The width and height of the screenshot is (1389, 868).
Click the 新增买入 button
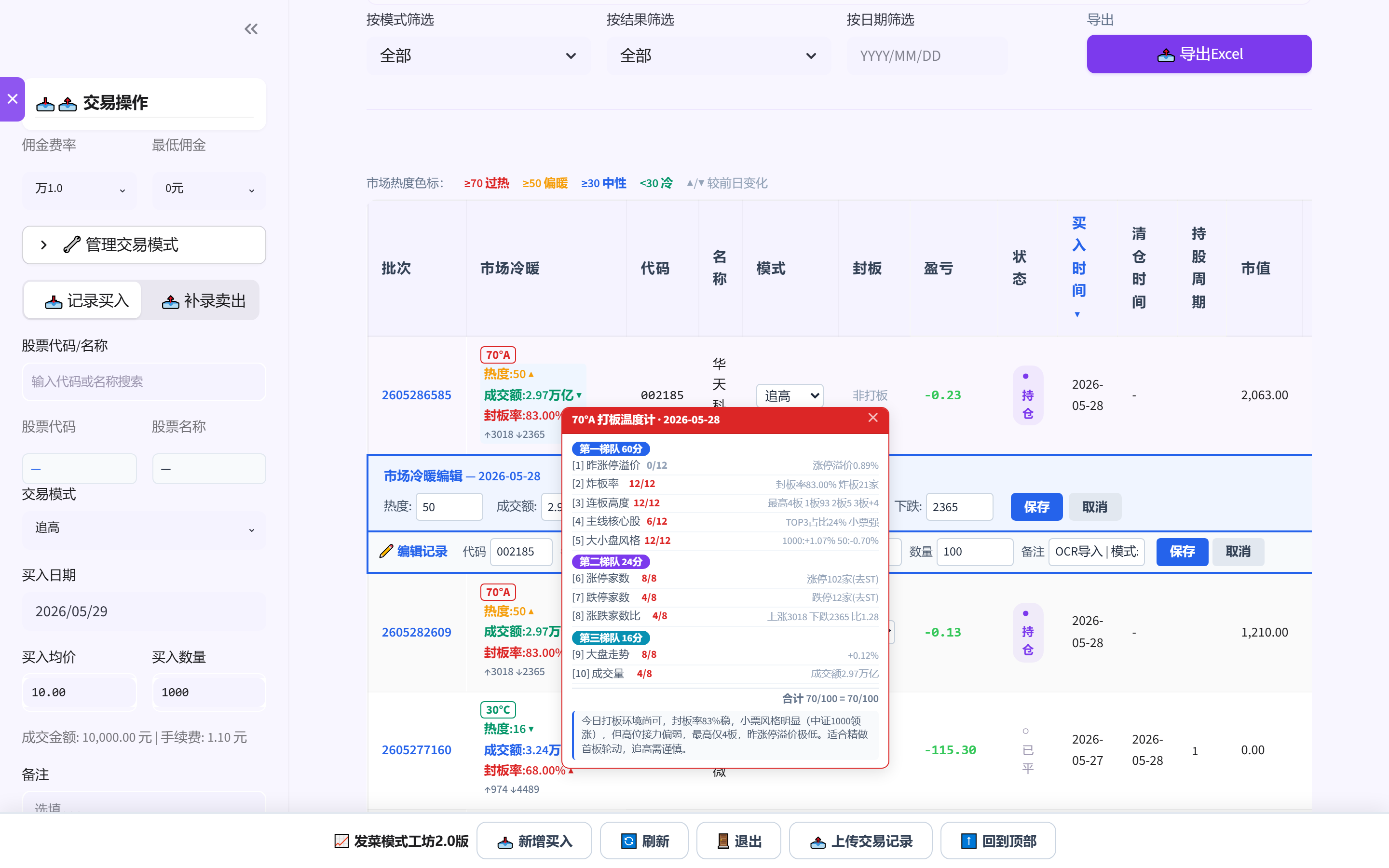tap(534, 841)
